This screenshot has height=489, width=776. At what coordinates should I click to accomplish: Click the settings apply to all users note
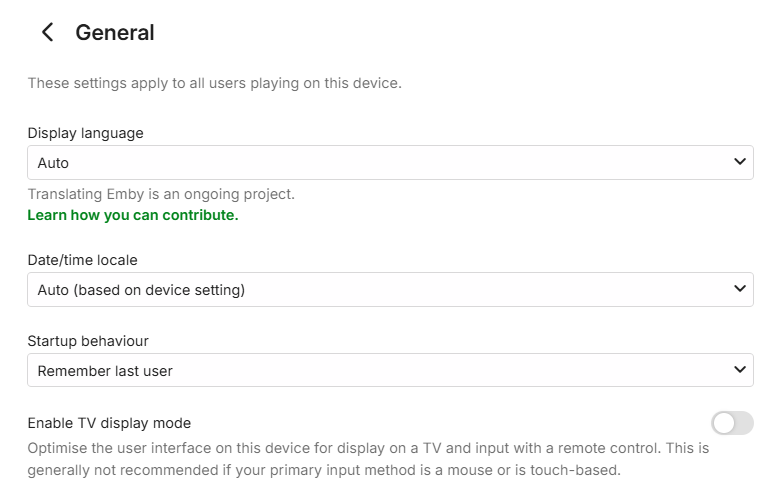214,83
